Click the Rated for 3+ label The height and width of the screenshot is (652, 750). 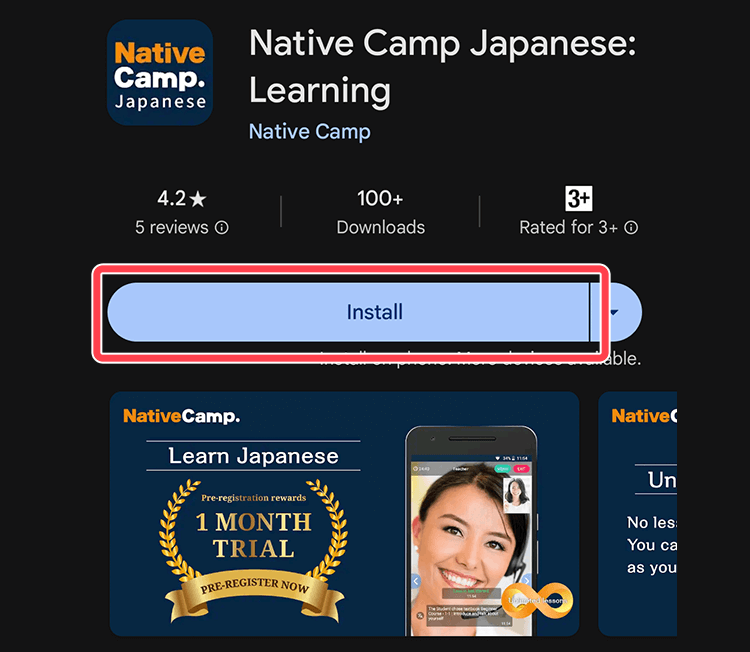click(x=568, y=227)
